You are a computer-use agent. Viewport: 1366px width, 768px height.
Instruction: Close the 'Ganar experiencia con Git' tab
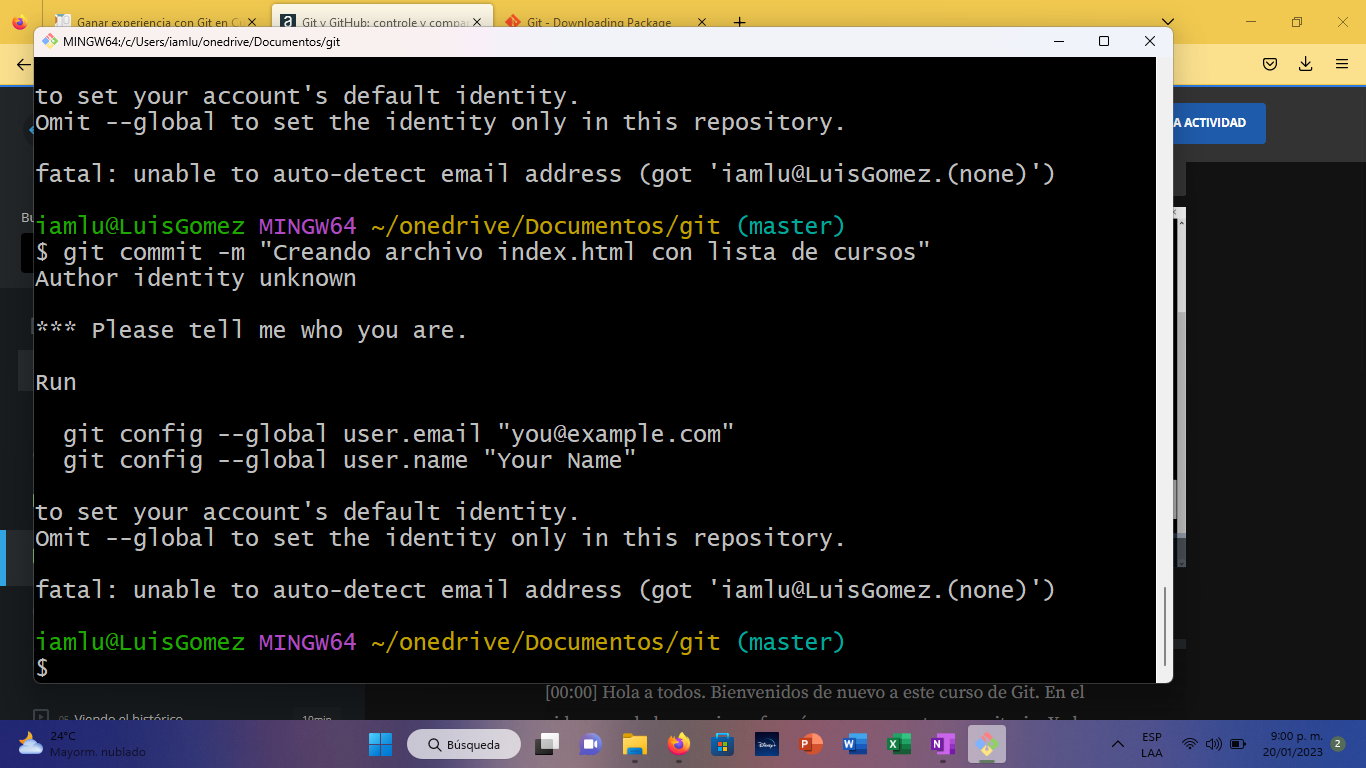(254, 22)
